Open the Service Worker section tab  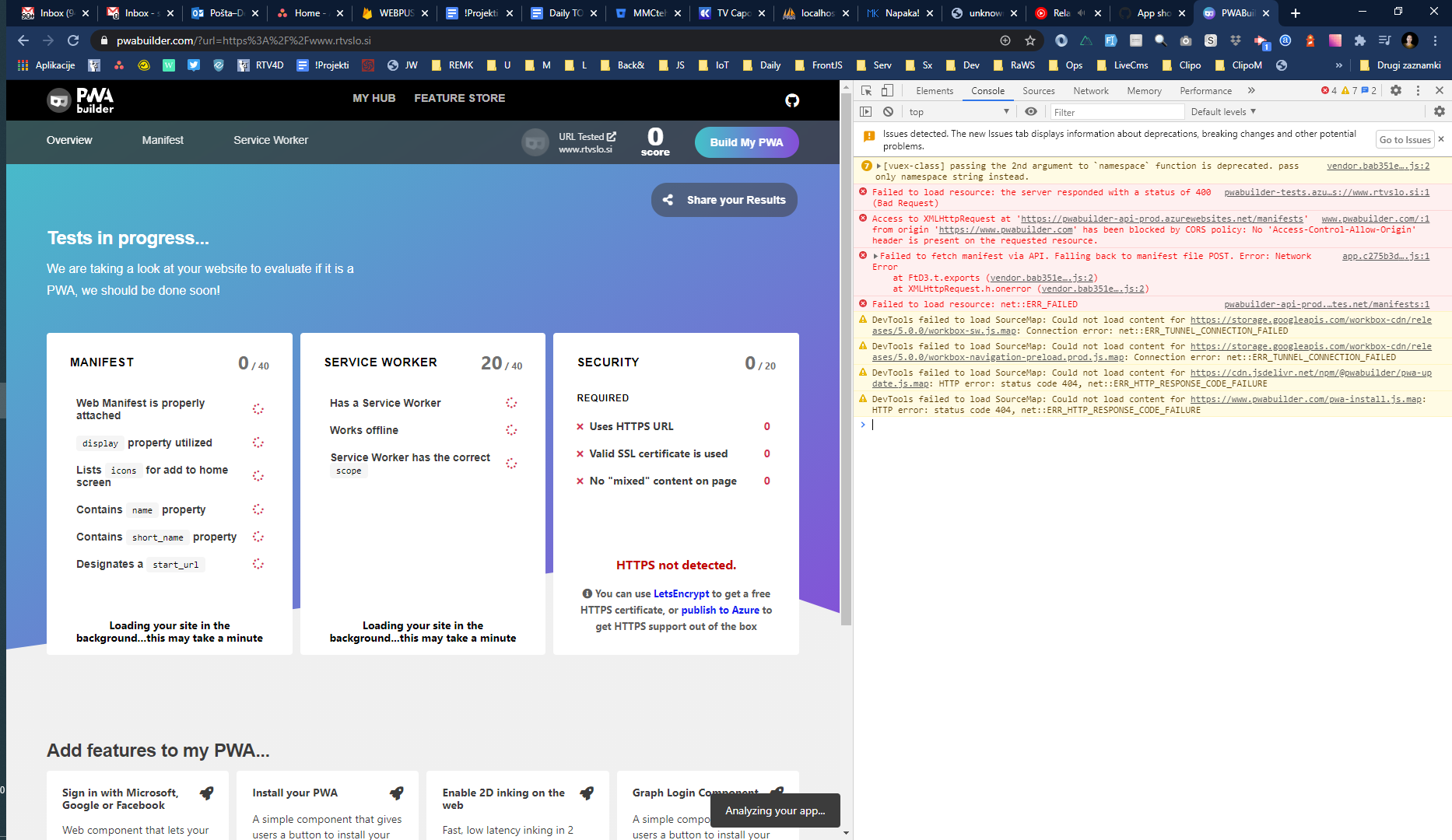(271, 140)
